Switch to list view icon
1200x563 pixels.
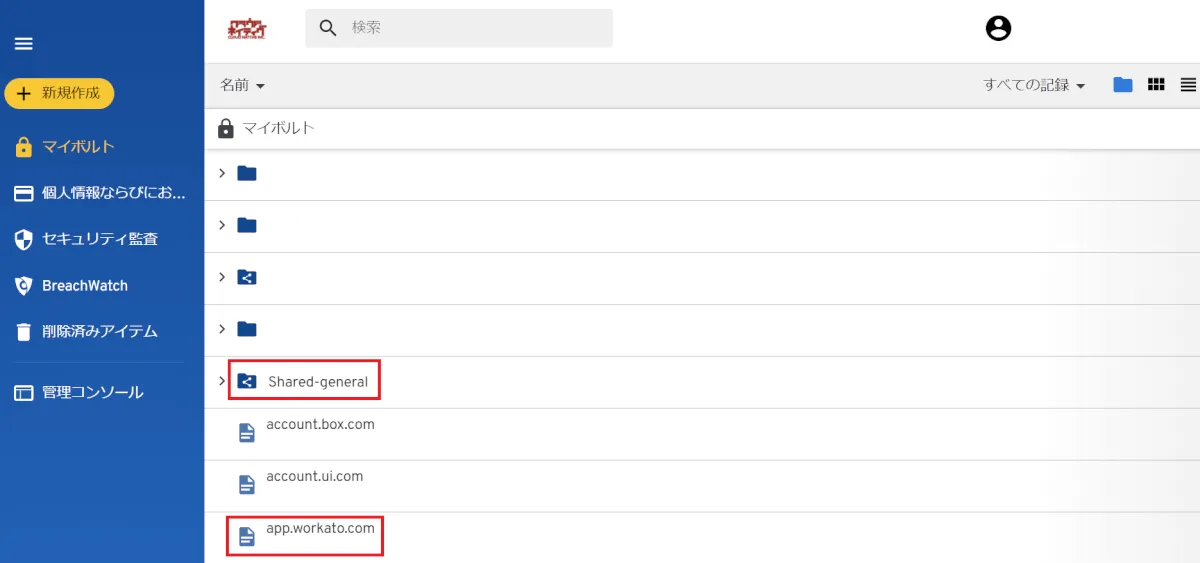pos(1188,85)
